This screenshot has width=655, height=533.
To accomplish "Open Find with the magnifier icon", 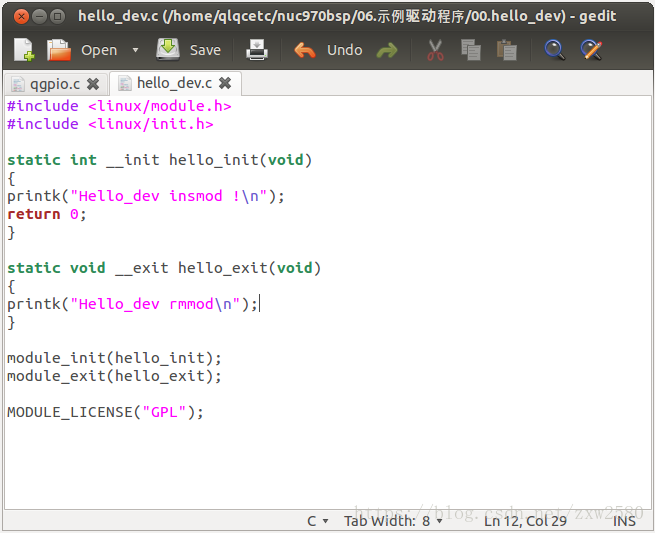I will pyautogui.click(x=555, y=50).
